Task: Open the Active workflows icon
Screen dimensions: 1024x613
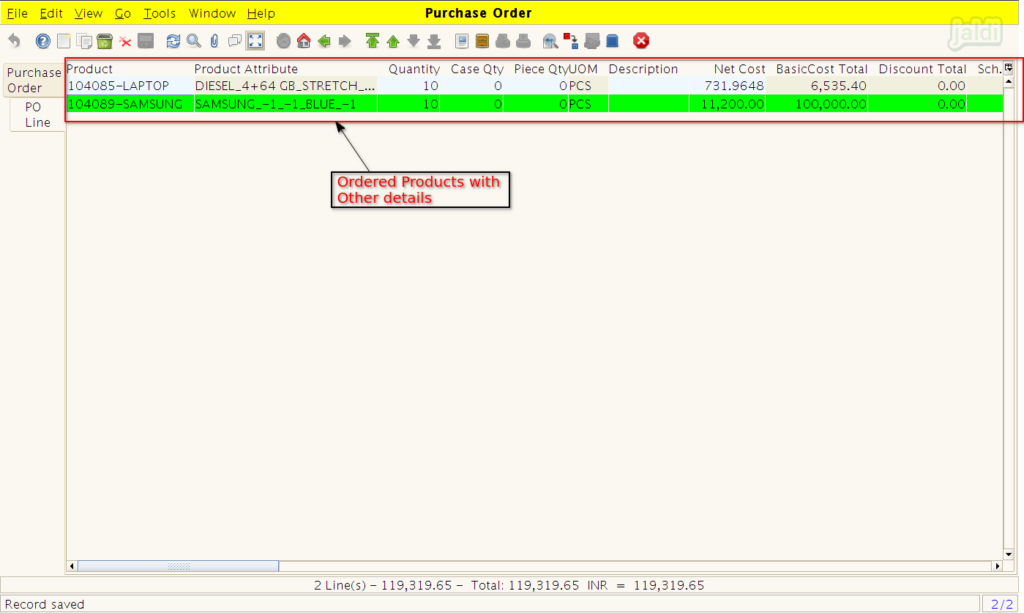Action: tap(571, 41)
